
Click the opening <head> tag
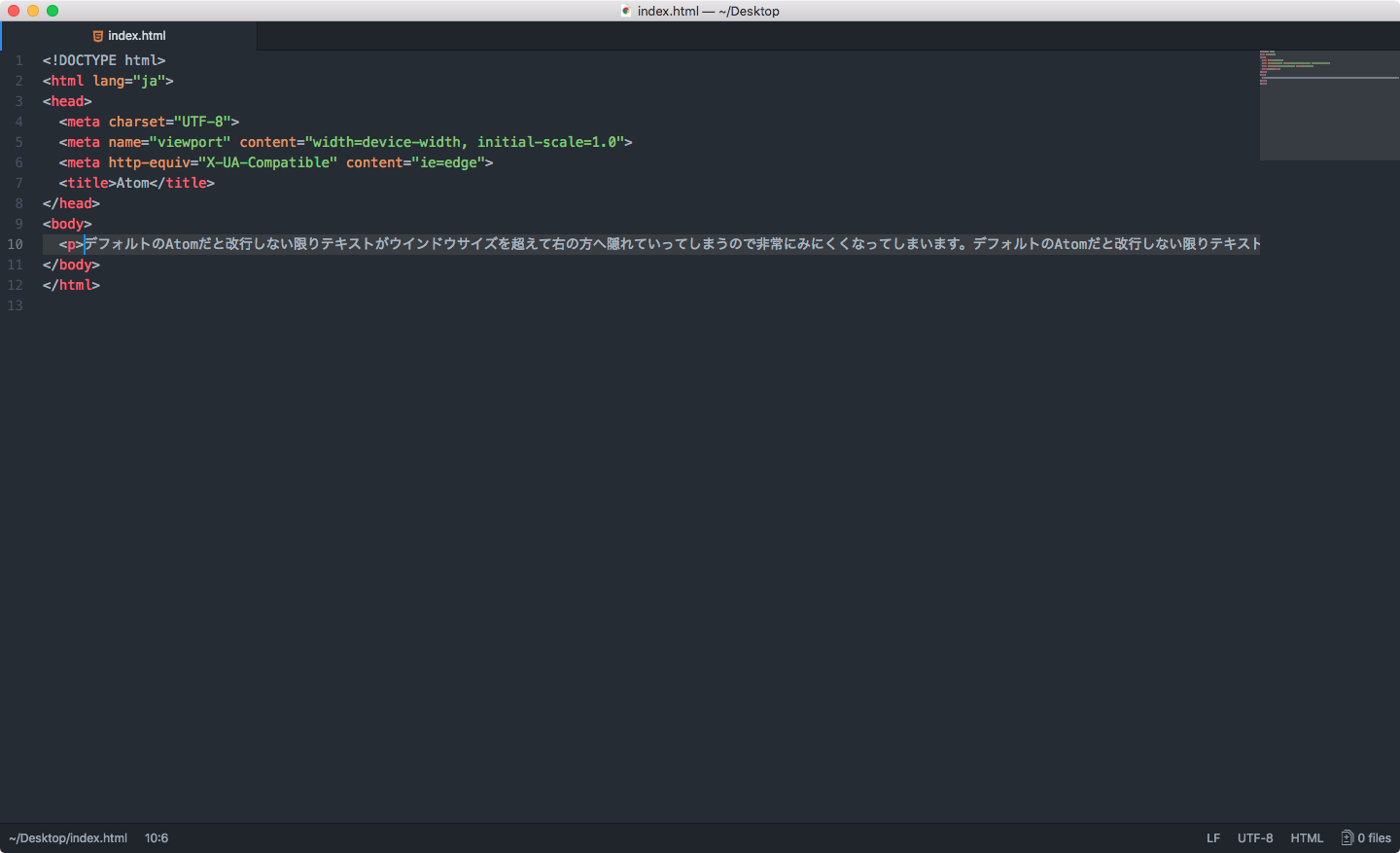tap(67, 101)
